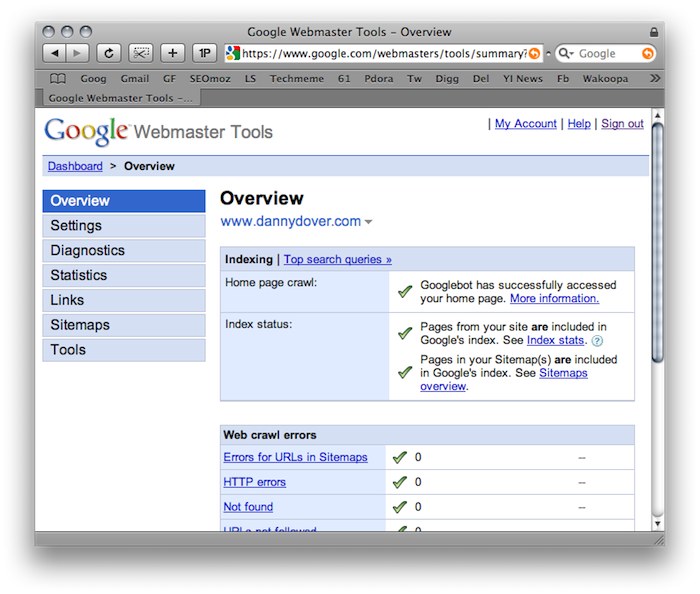This screenshot has width=700, height=594.
Task: Go forward with the Safari forward arrow
Action: click(x=77, y=54)
